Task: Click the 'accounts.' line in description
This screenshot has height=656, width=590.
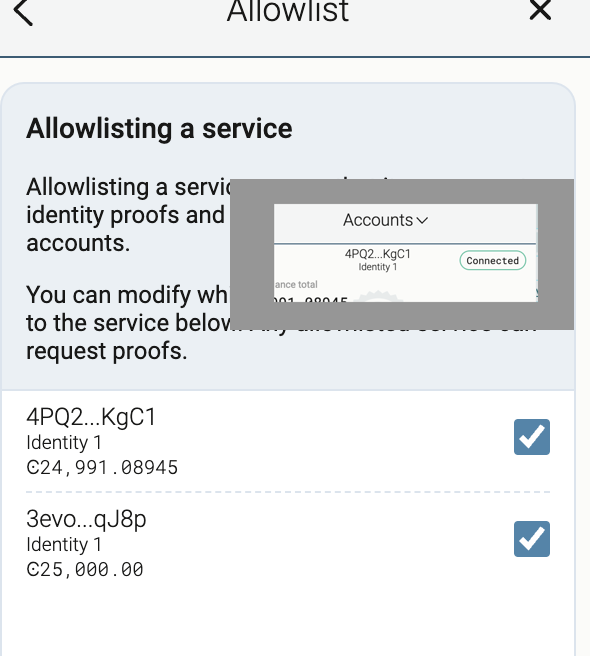Action: click(78, 243)
